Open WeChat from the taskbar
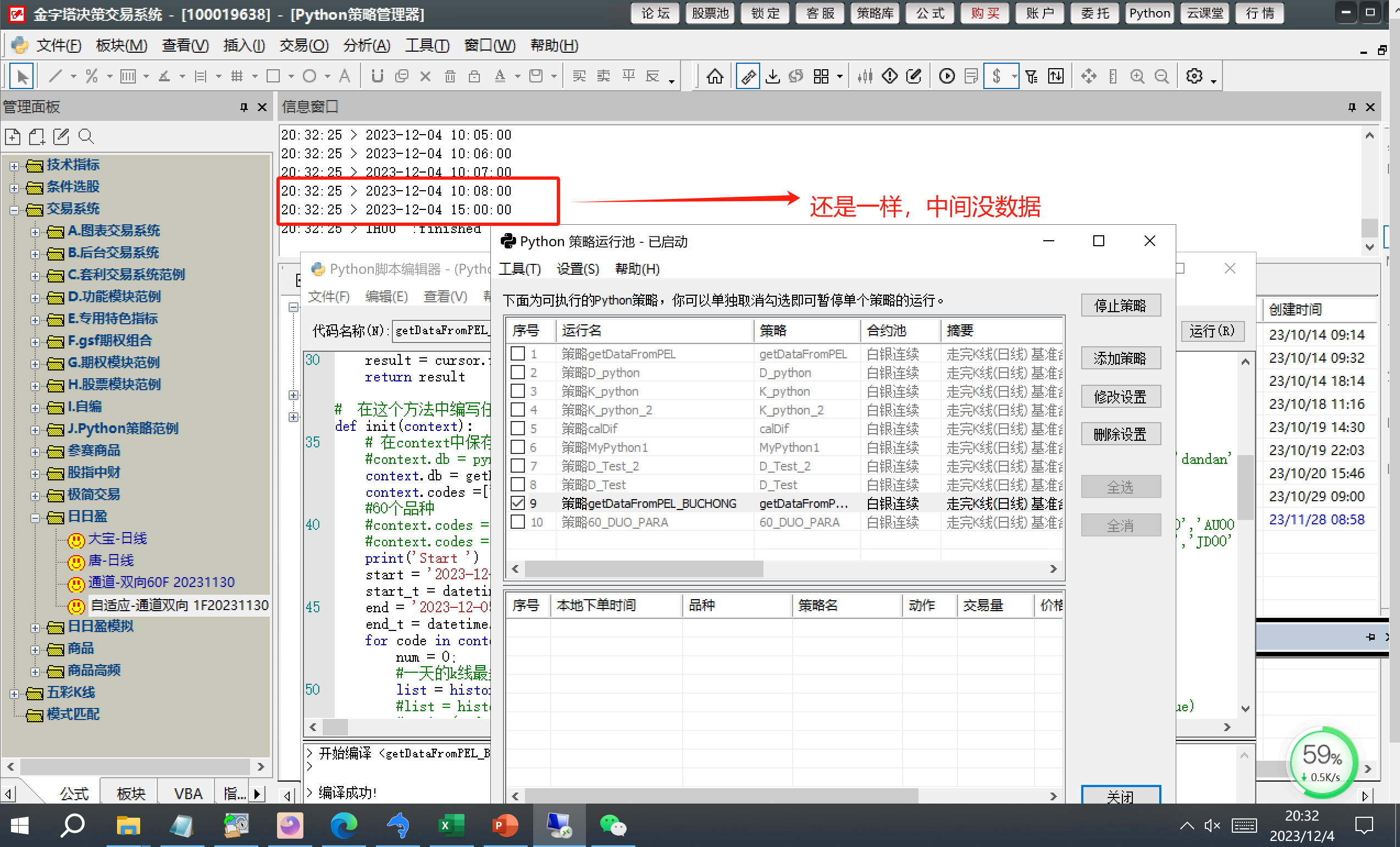The image size is (1400, 847). (x=612, y=825)
